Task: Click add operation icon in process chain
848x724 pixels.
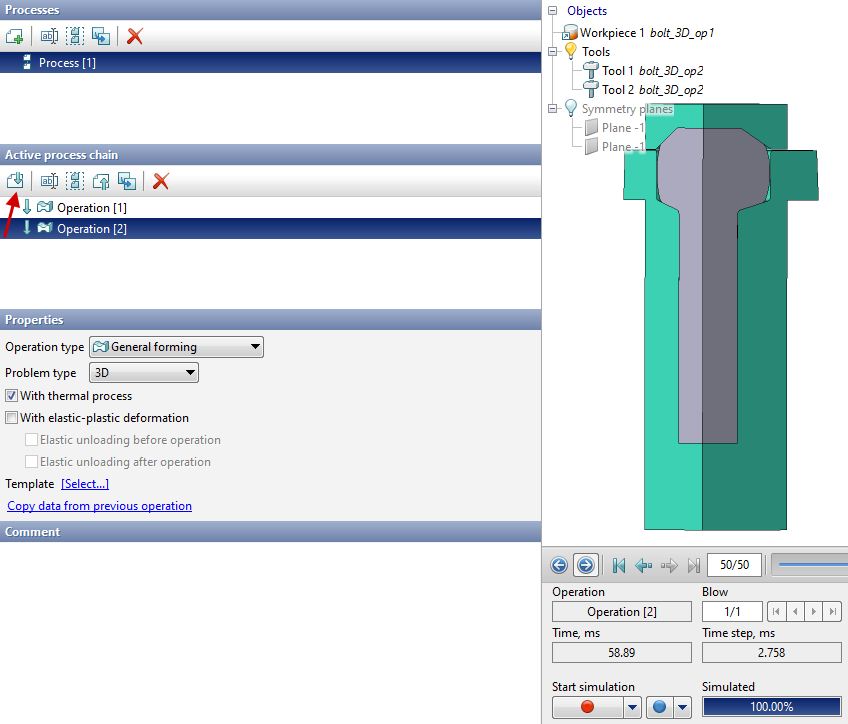Action: point(14,181)
